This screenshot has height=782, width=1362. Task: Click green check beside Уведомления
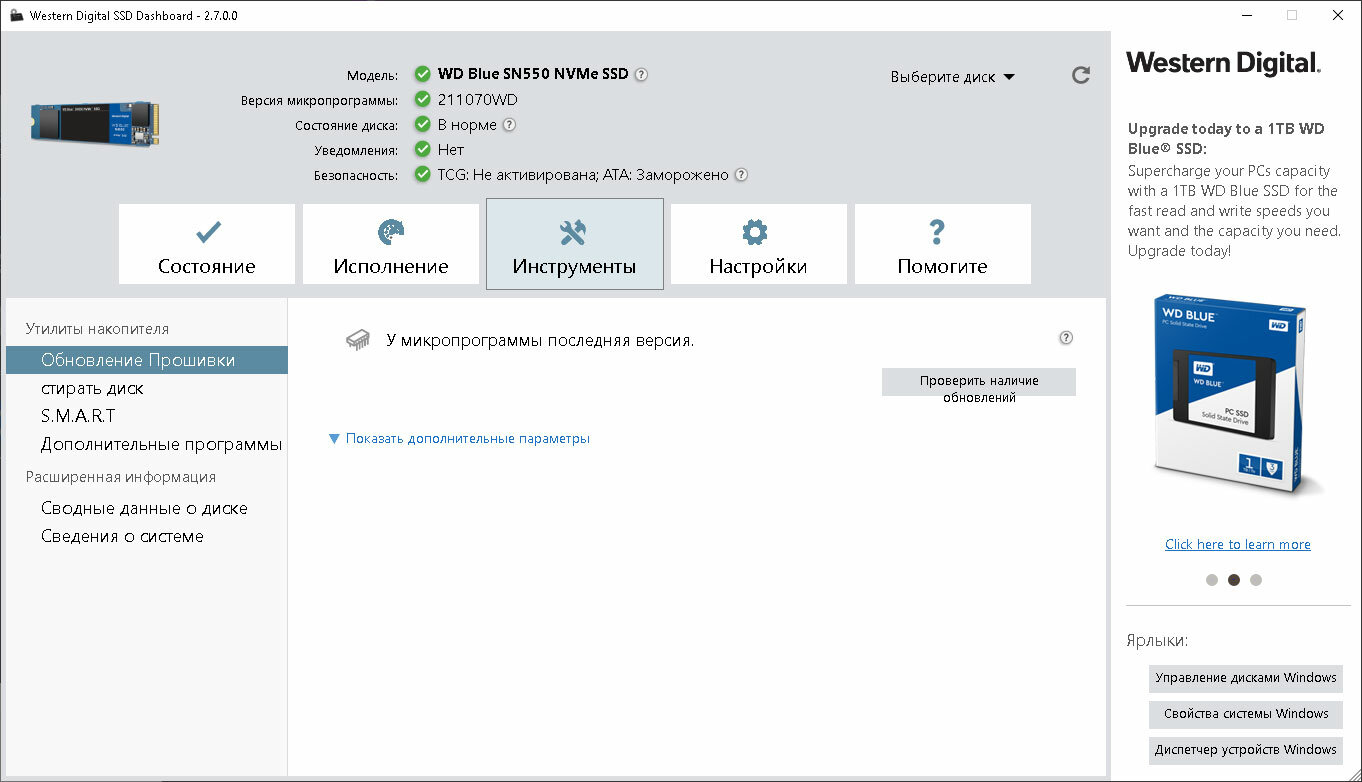coord(423,150)
